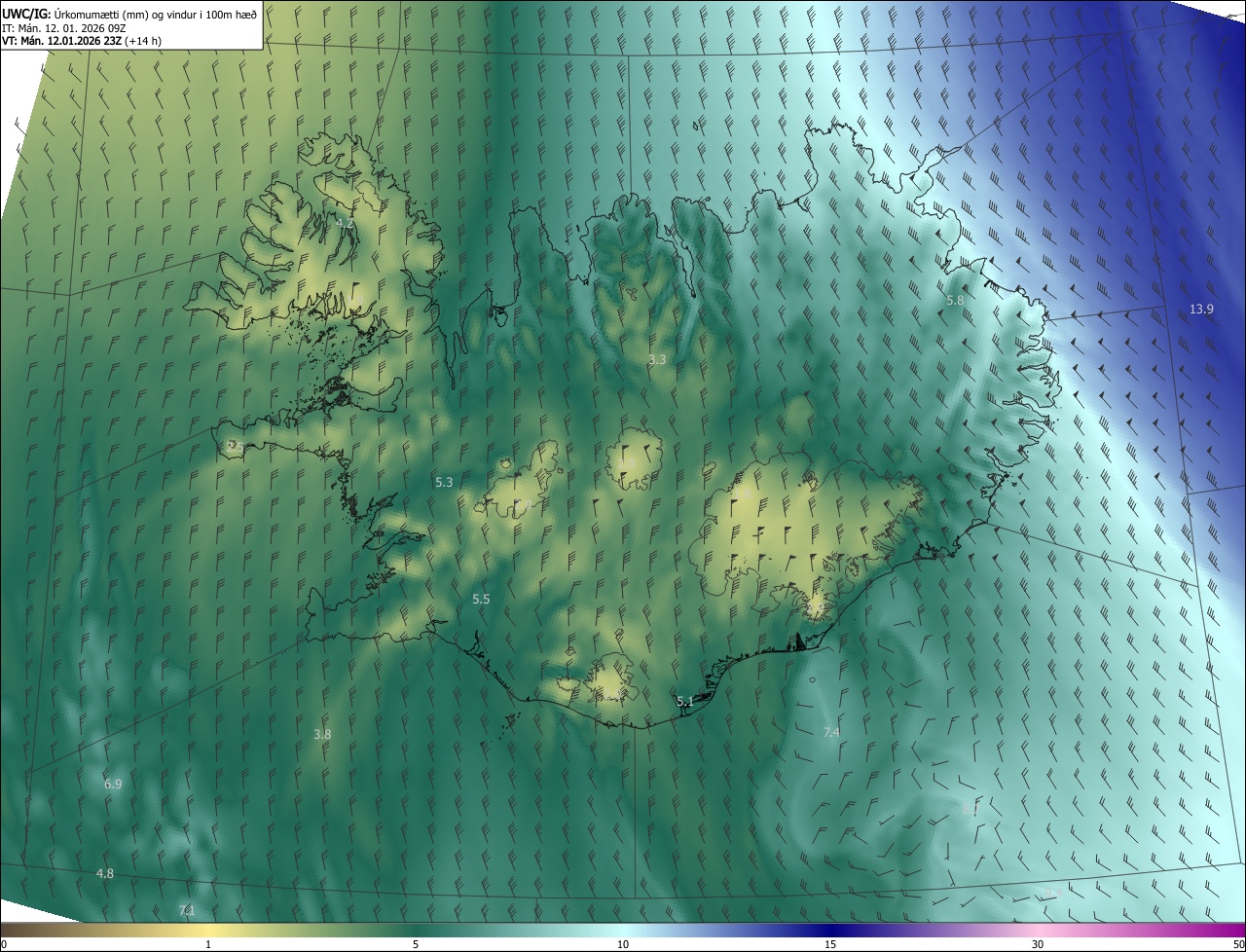The height and width of the screenshot is (952, 1246).
Task: Click the 'VT: Mán. 12.01.2026 23Z (+14 h)' line
Action: (81, 41)
